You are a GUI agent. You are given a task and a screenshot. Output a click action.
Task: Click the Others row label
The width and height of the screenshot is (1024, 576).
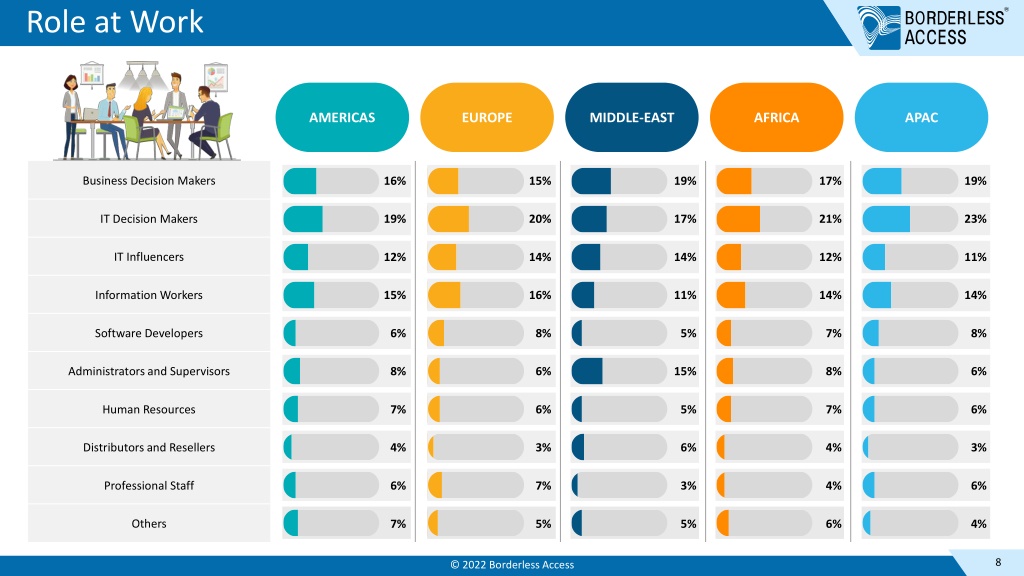pos(149,524)
